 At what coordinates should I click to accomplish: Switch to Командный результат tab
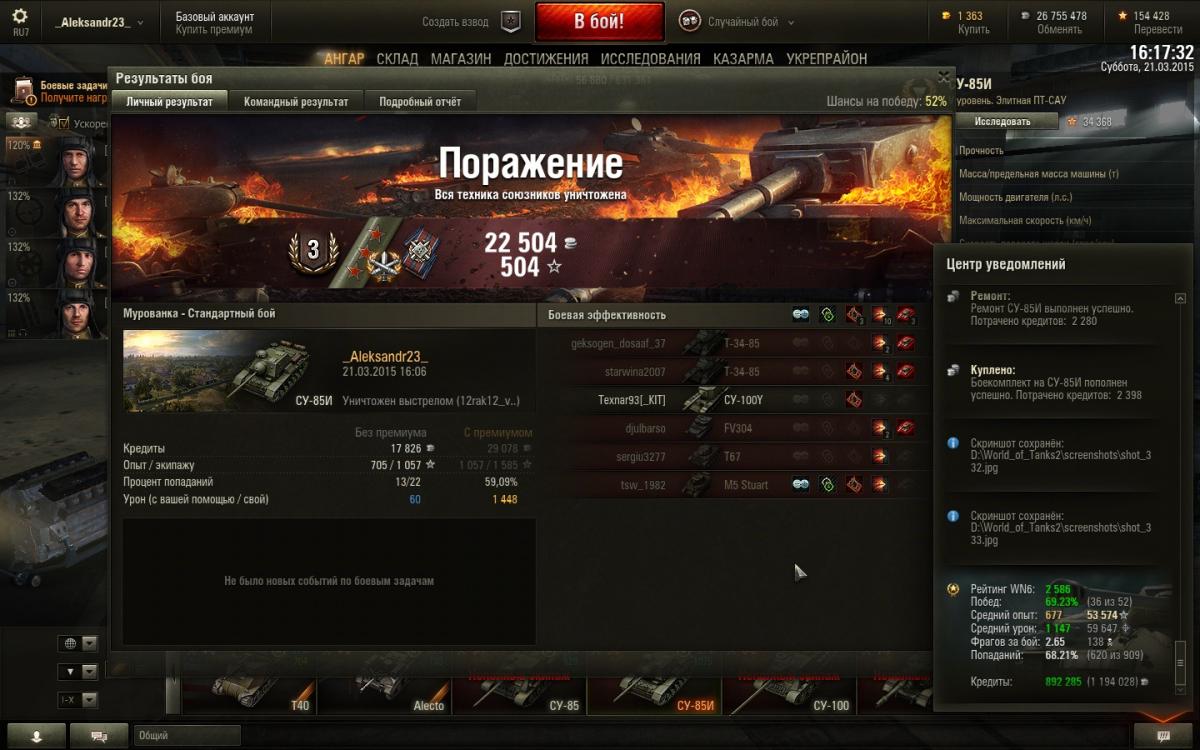296,102
